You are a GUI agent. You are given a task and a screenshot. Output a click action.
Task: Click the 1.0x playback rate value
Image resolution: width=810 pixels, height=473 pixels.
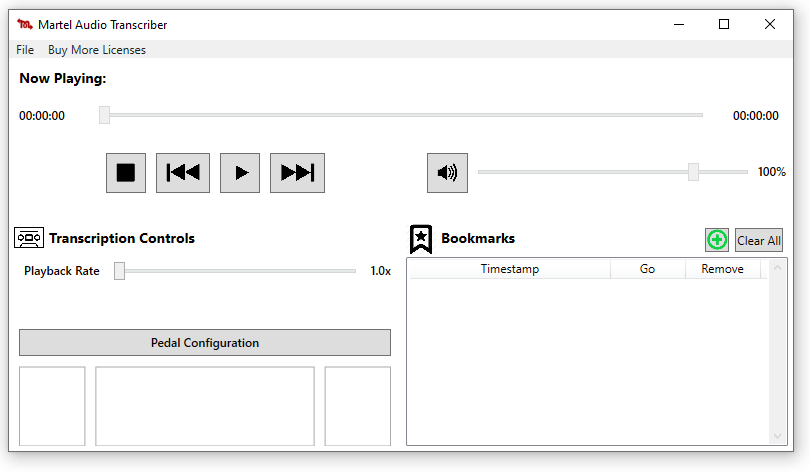click(x=380, y=271)
